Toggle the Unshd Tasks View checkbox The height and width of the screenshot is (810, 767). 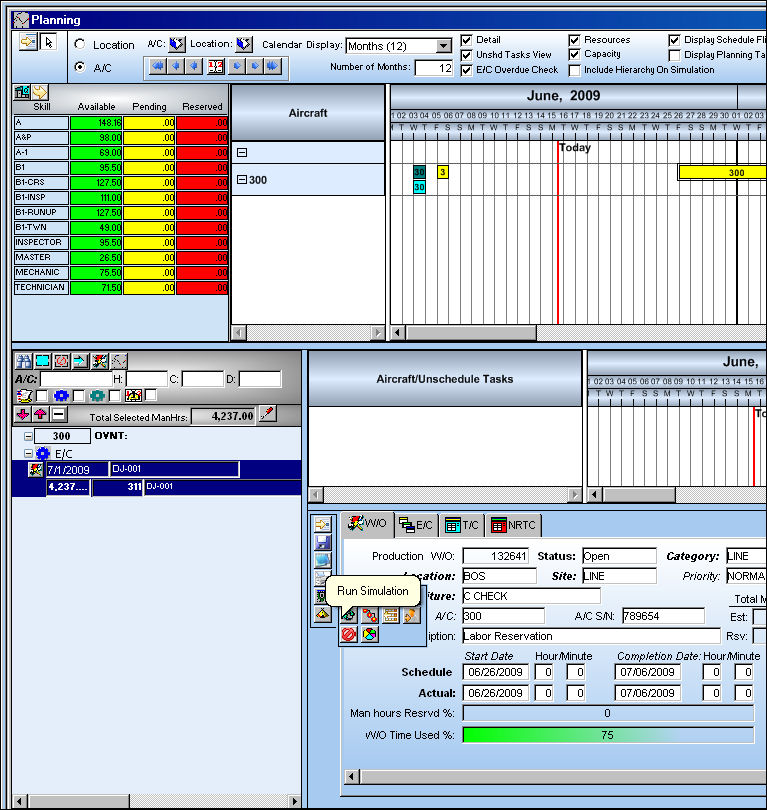(x=466, y=55)
